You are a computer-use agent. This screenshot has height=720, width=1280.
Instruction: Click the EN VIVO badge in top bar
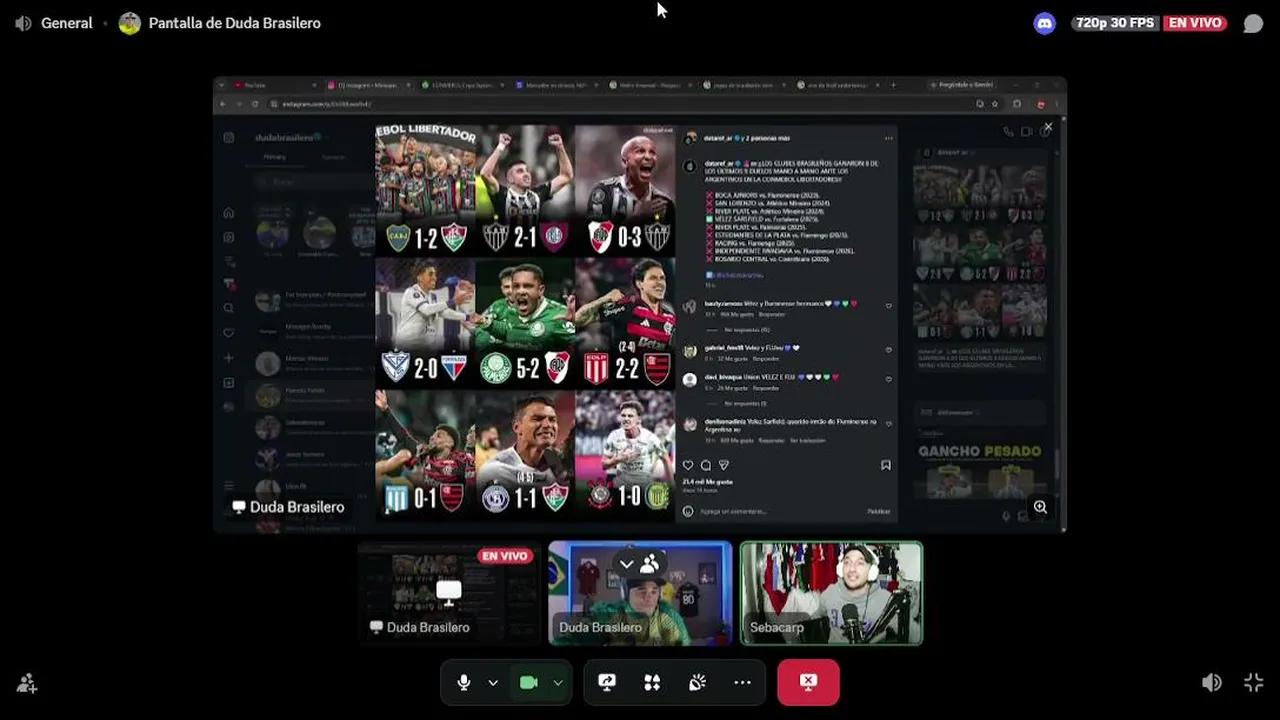[x=1195, y=23]
